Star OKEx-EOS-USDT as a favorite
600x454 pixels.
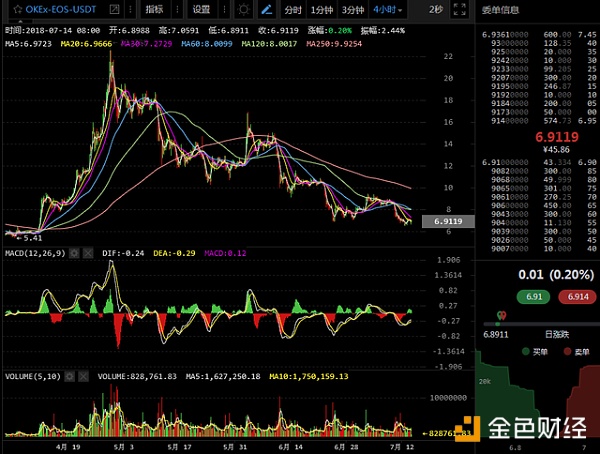(17, 9)
